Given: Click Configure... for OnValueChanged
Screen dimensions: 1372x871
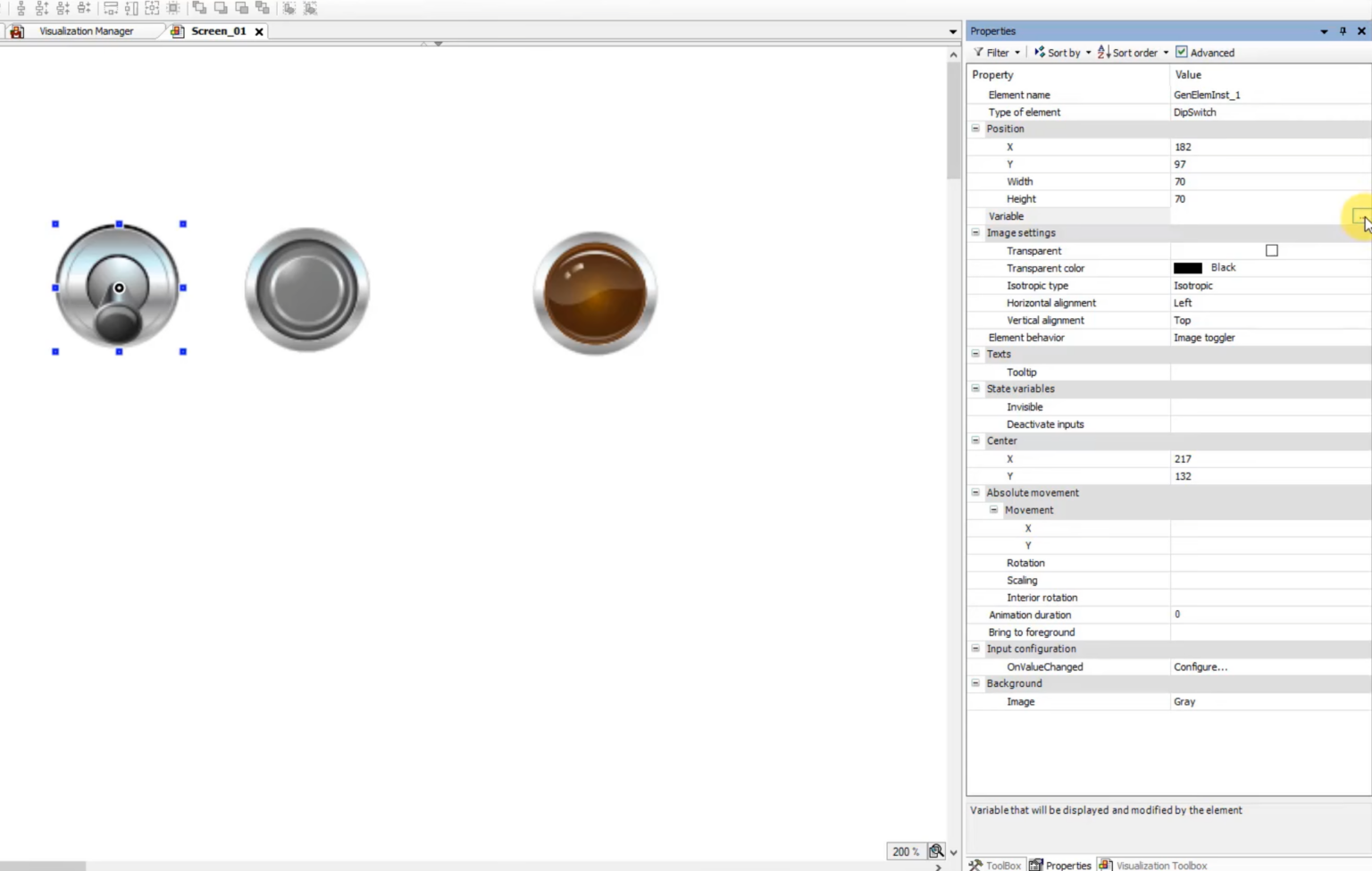Looking at the screenshot, I should pos(1200,667).
